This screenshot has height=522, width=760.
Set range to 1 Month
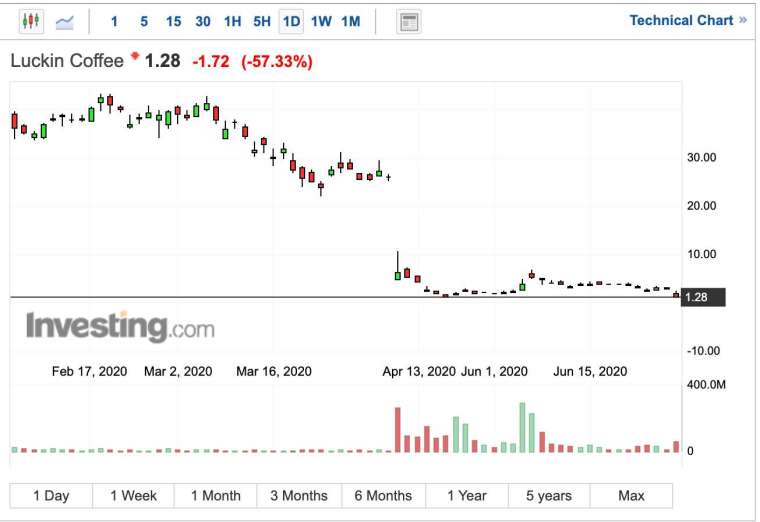coord(216,495)
